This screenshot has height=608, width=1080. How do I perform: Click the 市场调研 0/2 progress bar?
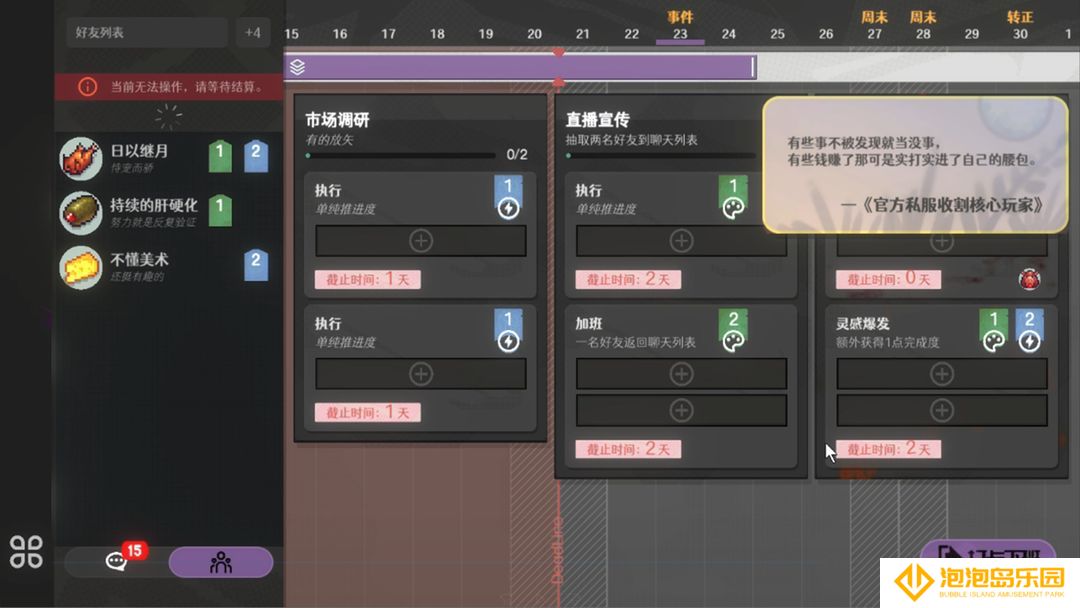pos(401,156)
